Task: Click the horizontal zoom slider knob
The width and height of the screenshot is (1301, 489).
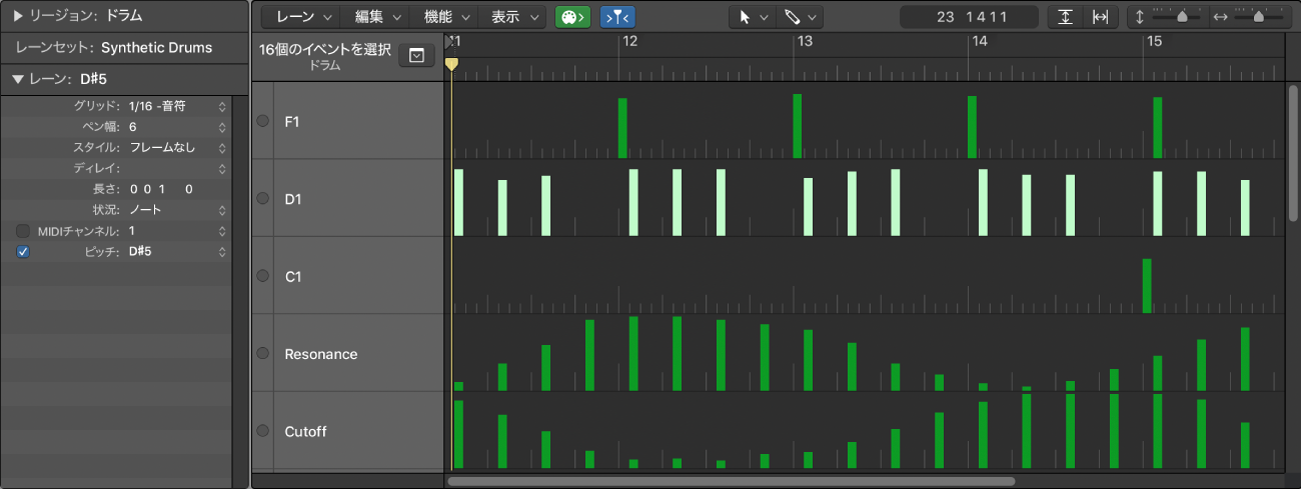Action: 1258,17
